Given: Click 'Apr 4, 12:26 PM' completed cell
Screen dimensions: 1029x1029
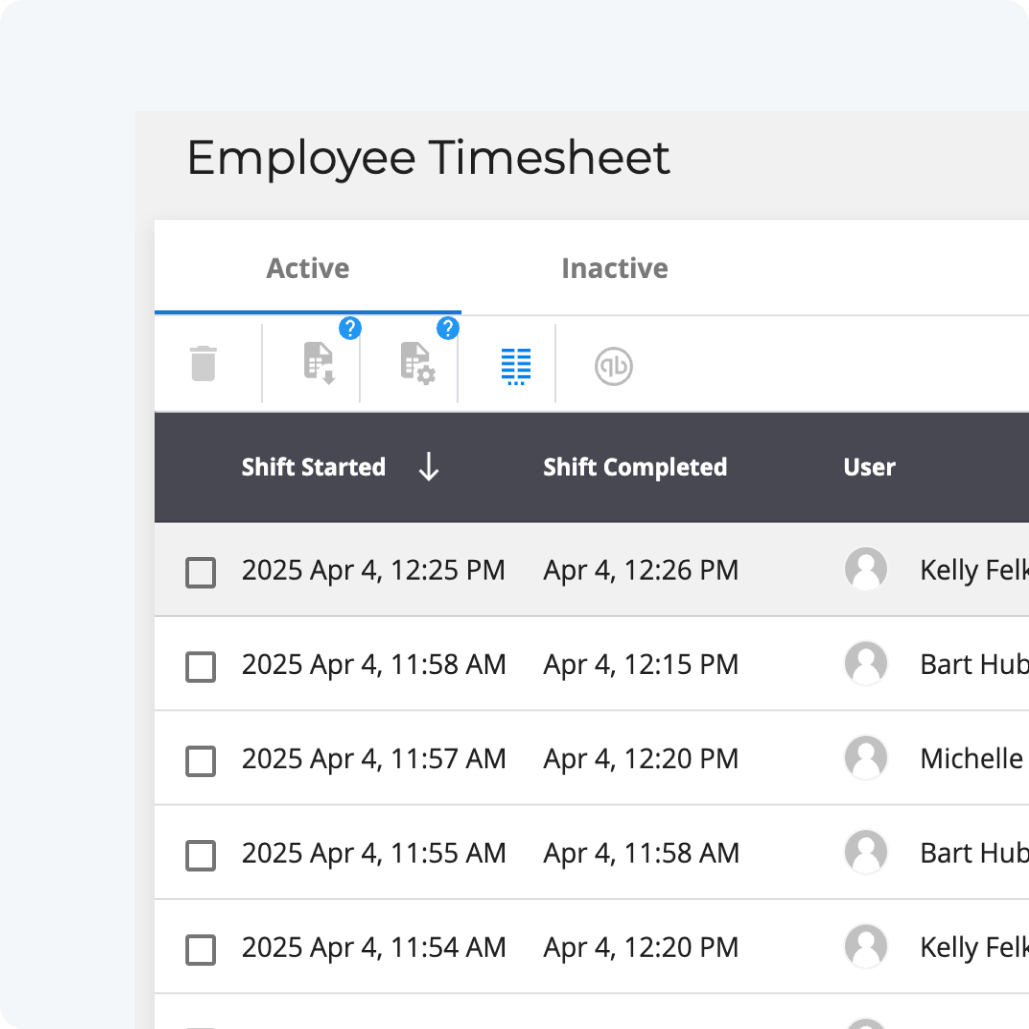Looking at the screenshot, I should [x=640, y=570].
